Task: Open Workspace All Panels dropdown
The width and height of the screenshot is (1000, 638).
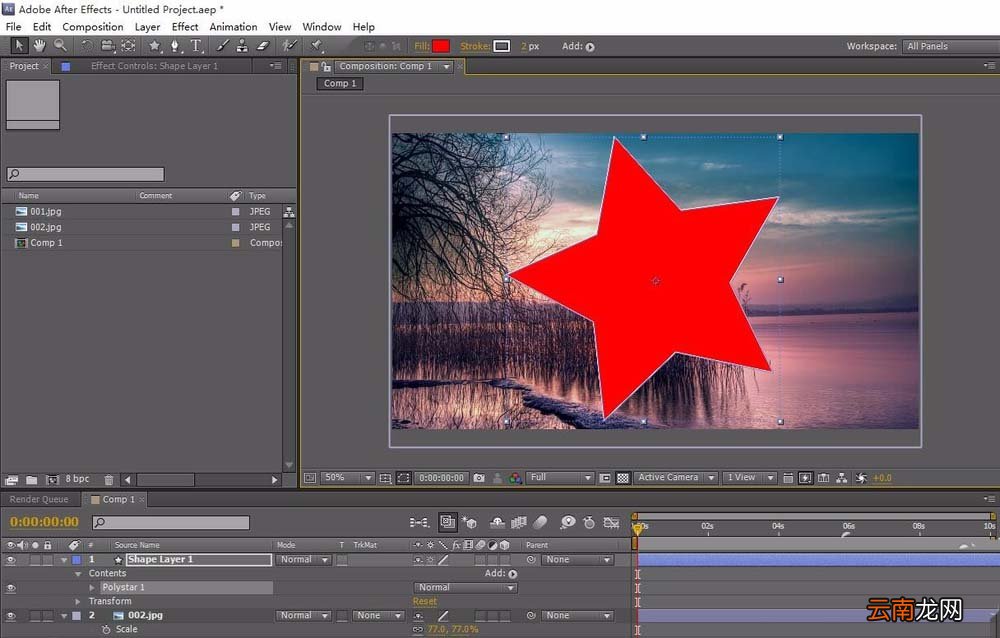Action: click(x=950, y=46)
